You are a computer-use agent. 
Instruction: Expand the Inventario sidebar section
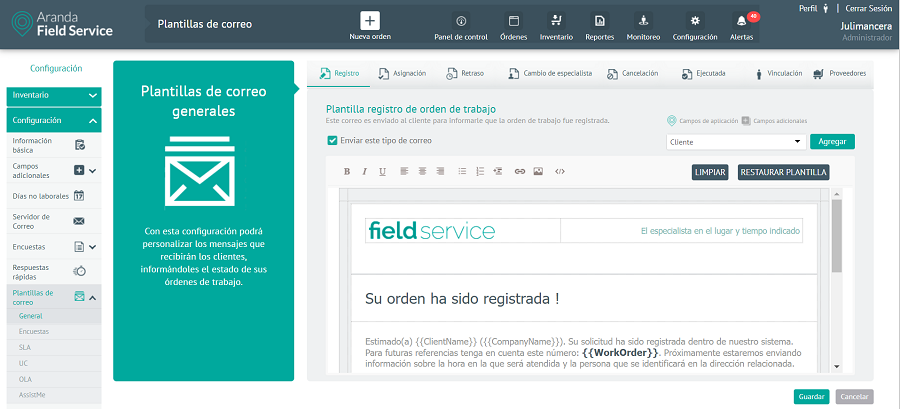click(x=54, y=96)
